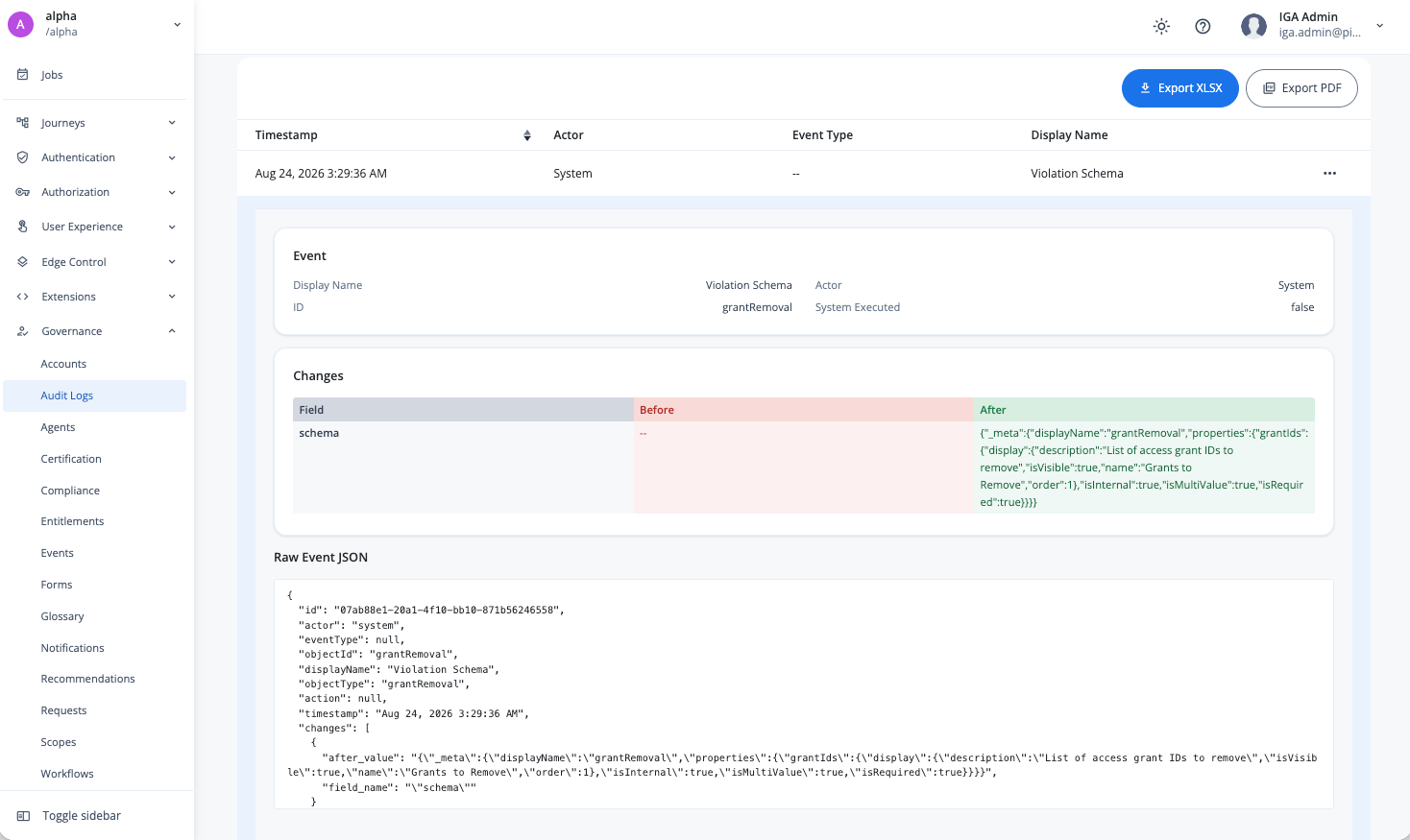Click Toggle sidebar label
This screenshot has width=1410, height=840.
tap(82, 816)
